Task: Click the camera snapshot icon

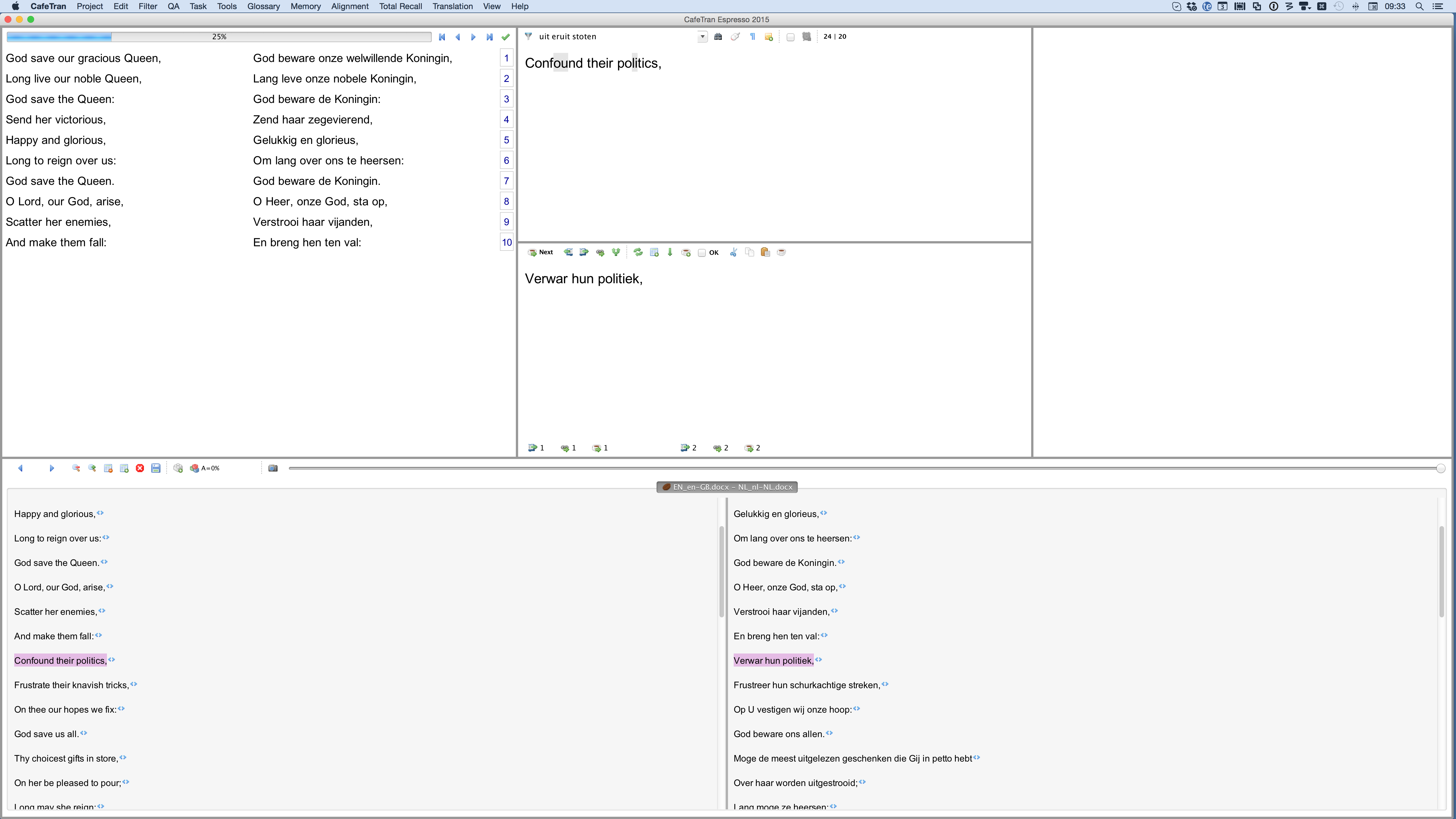Action: (273, 469)
